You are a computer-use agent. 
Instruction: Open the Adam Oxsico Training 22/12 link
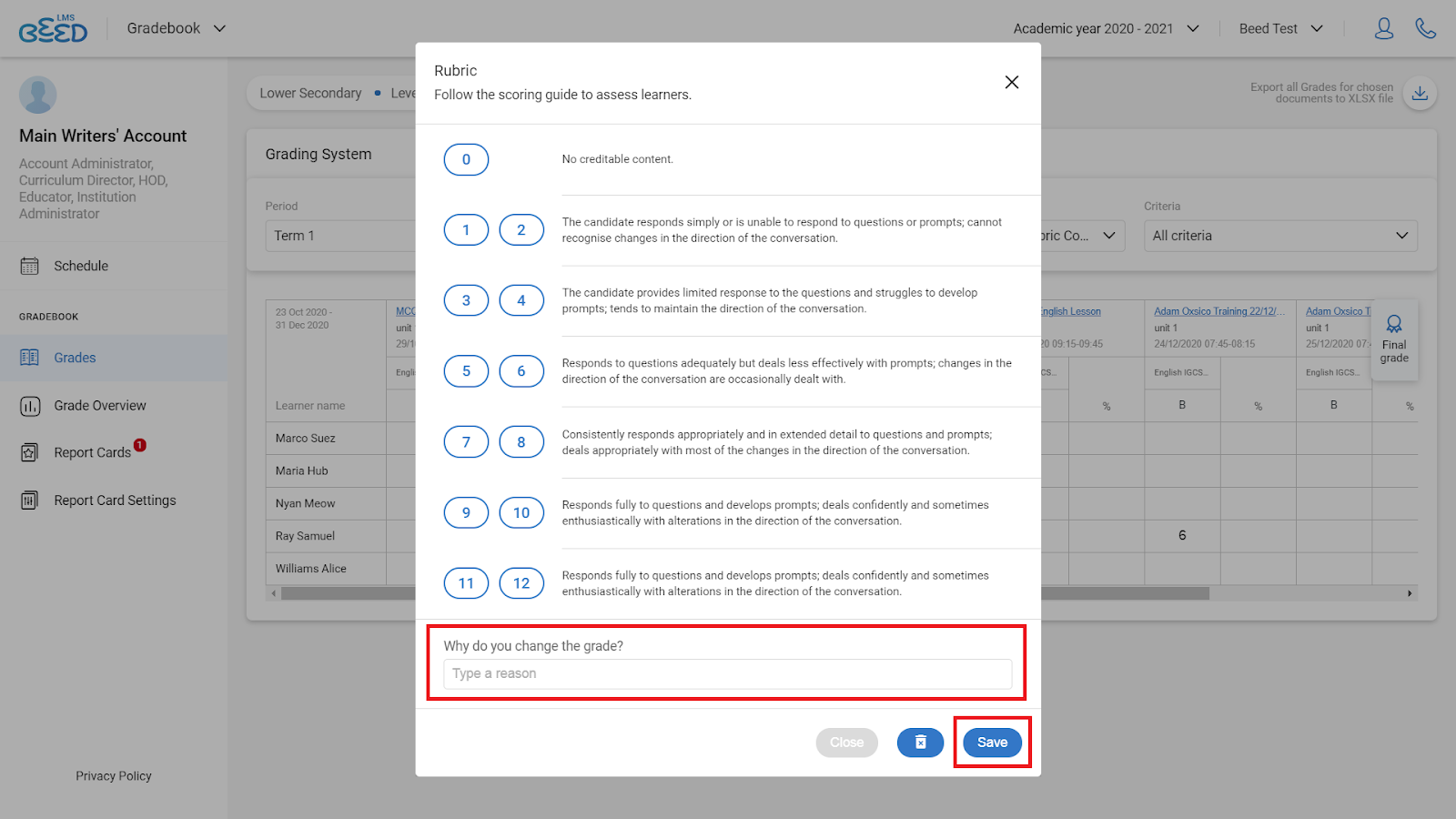[x=1219, y=311]
